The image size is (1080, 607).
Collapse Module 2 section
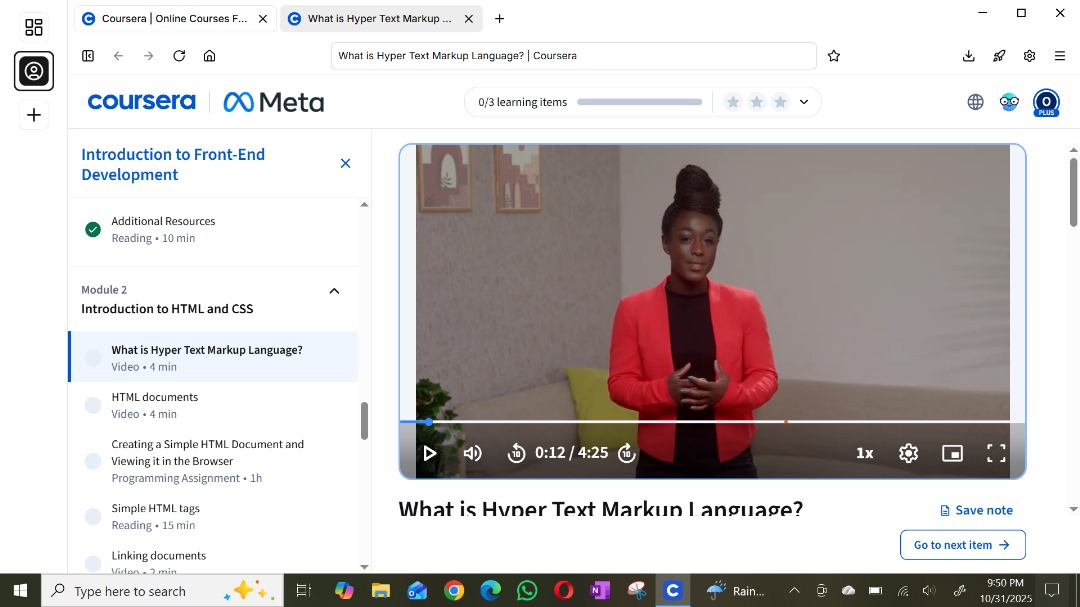tap(334, 291)
